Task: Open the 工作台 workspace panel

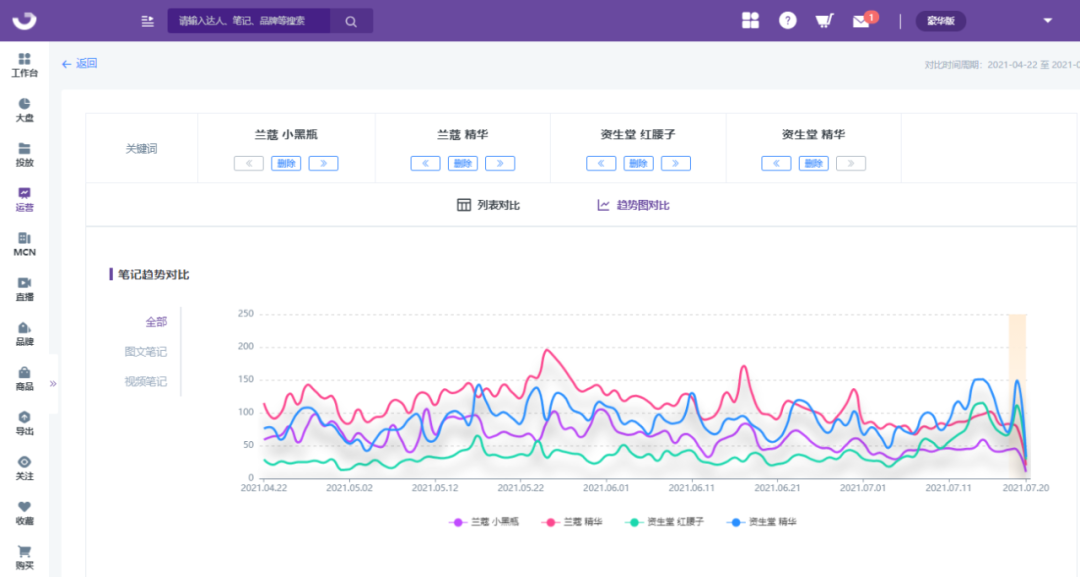Action: coord(25,64)
